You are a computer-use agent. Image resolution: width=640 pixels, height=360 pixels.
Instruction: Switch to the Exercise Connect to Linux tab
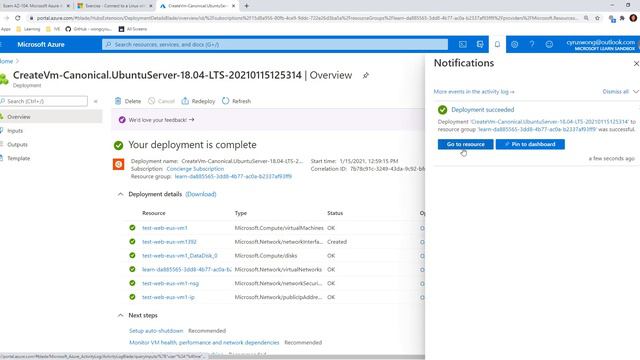pos(115,6)
